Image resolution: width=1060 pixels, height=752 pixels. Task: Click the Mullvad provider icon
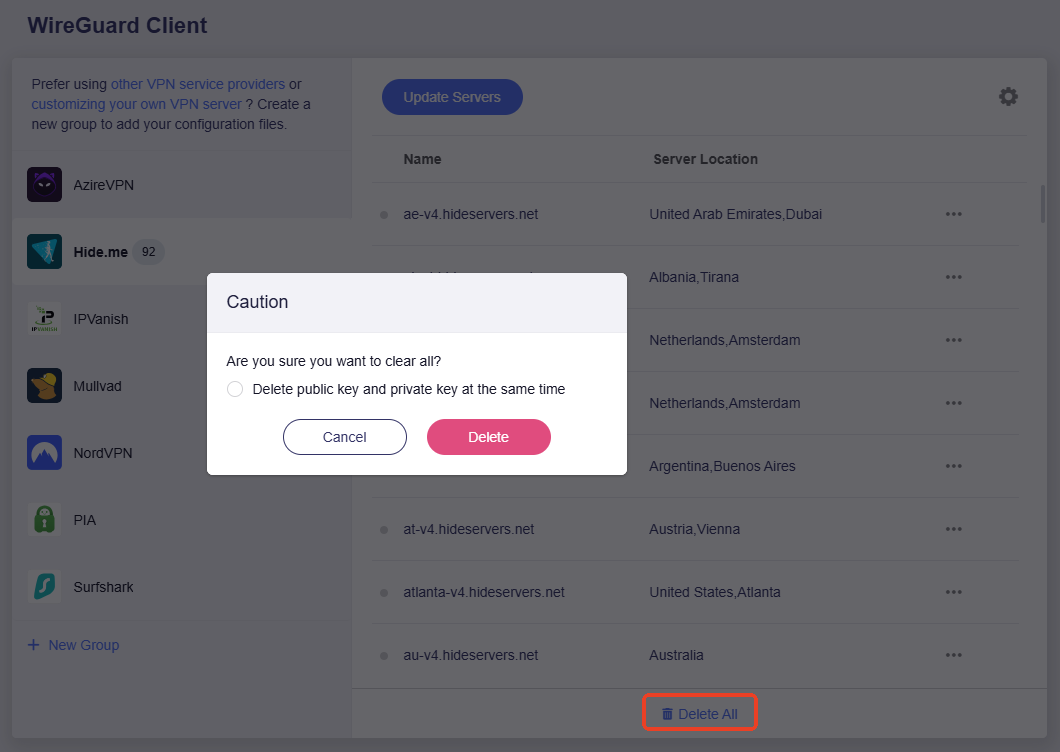[x=44, y=386]
